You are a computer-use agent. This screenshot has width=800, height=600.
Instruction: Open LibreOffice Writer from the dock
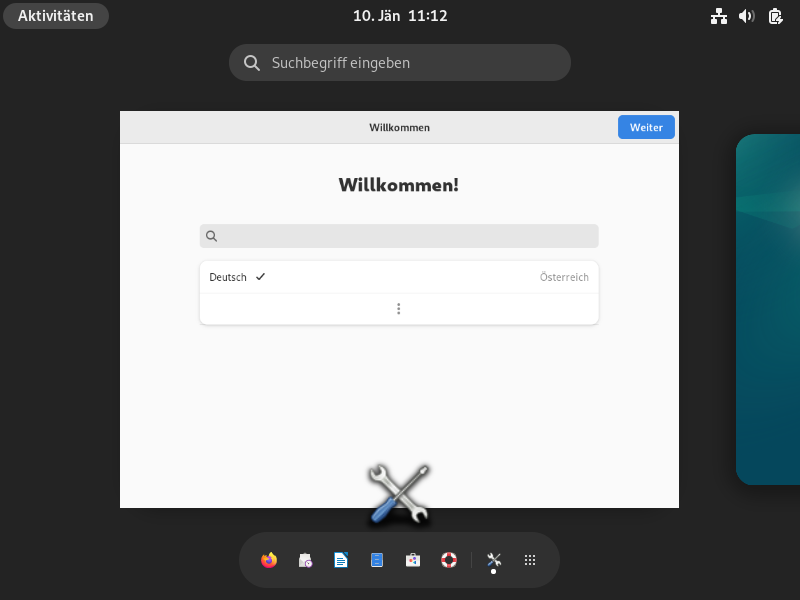click(x=341, y=560)
